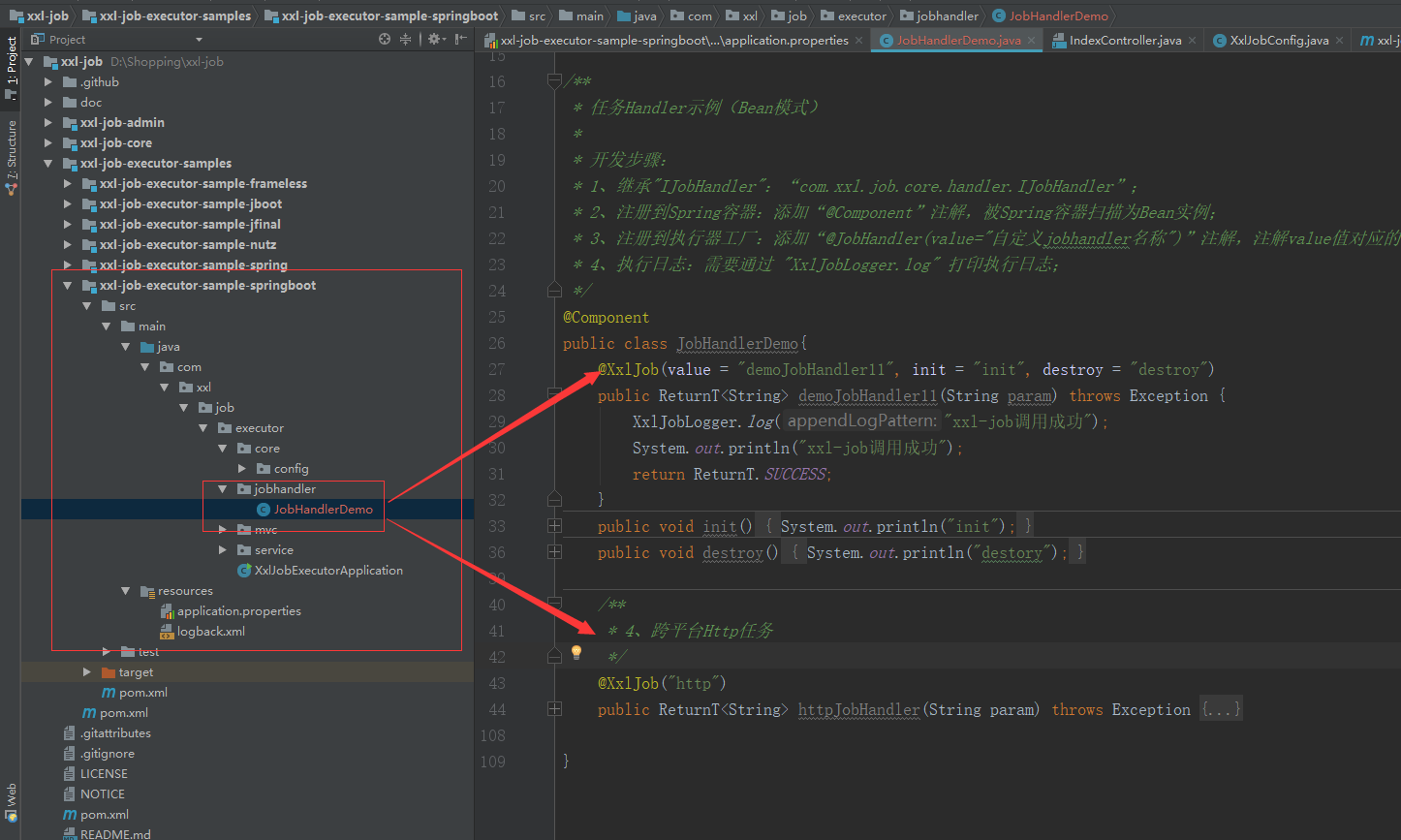Expand the init method fold at line 33
1401x840 pixels.
click(554, 525)
